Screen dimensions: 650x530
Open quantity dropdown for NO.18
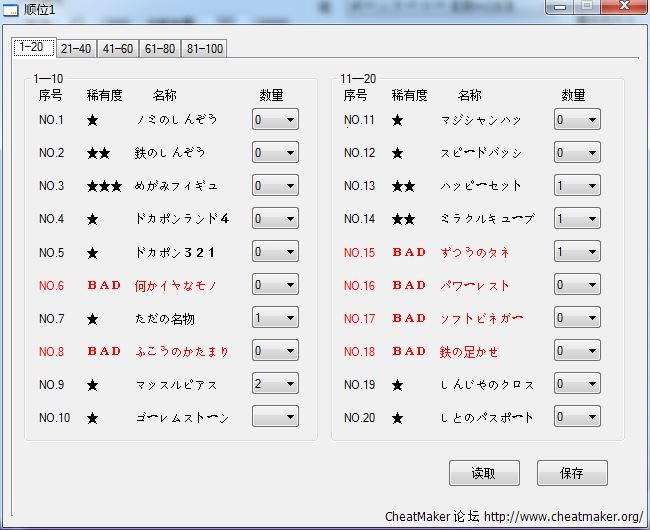coord(577,351)
